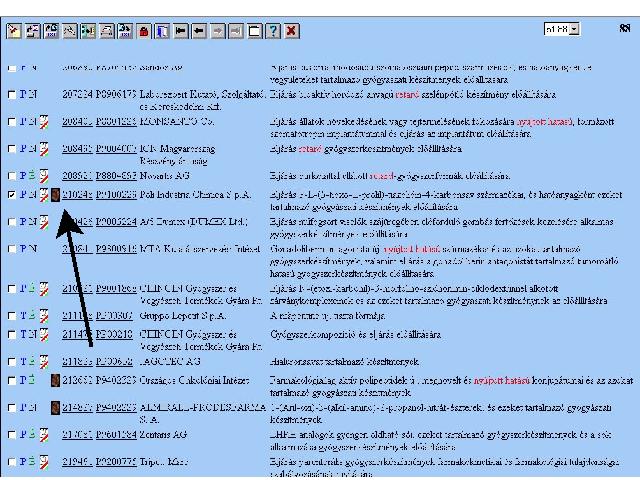Open P-number link in ALMIRALL-PRODESFARMA row
This screenshot has height=480, width=640.
116,407
